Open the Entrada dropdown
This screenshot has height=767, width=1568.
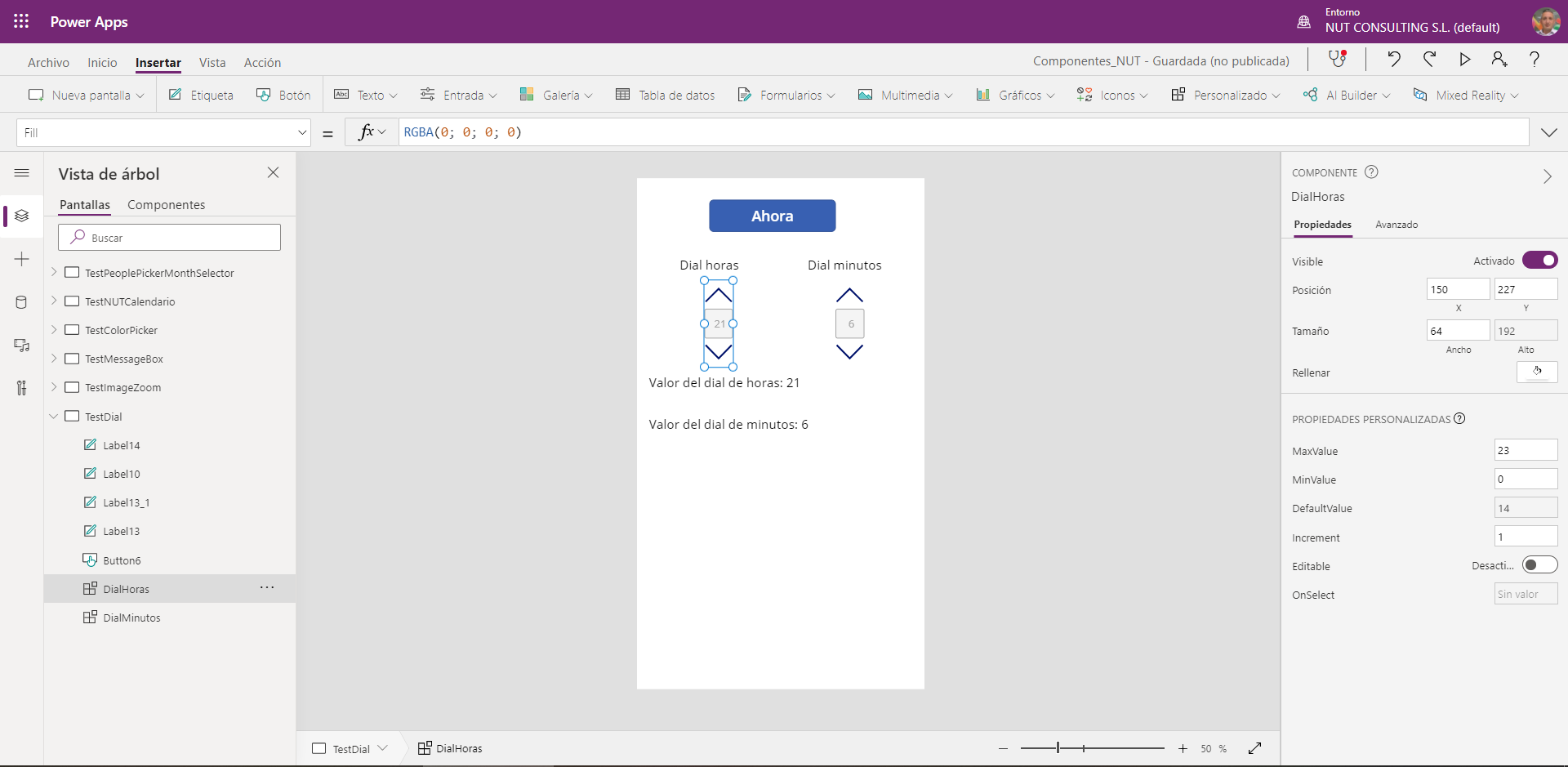click(458, 95)
